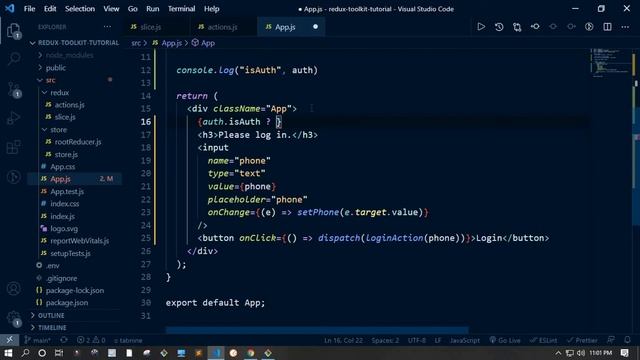640x360 pixels.
Task: Change JavaScript language mode
Action: click(x=464, y=340)
